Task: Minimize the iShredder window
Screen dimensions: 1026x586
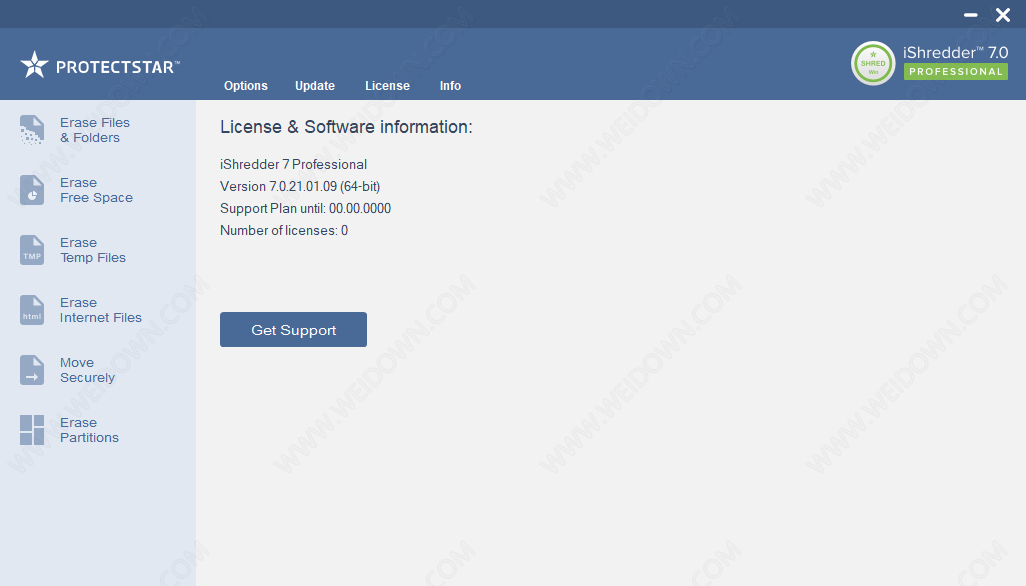Action: pos(970,15)
